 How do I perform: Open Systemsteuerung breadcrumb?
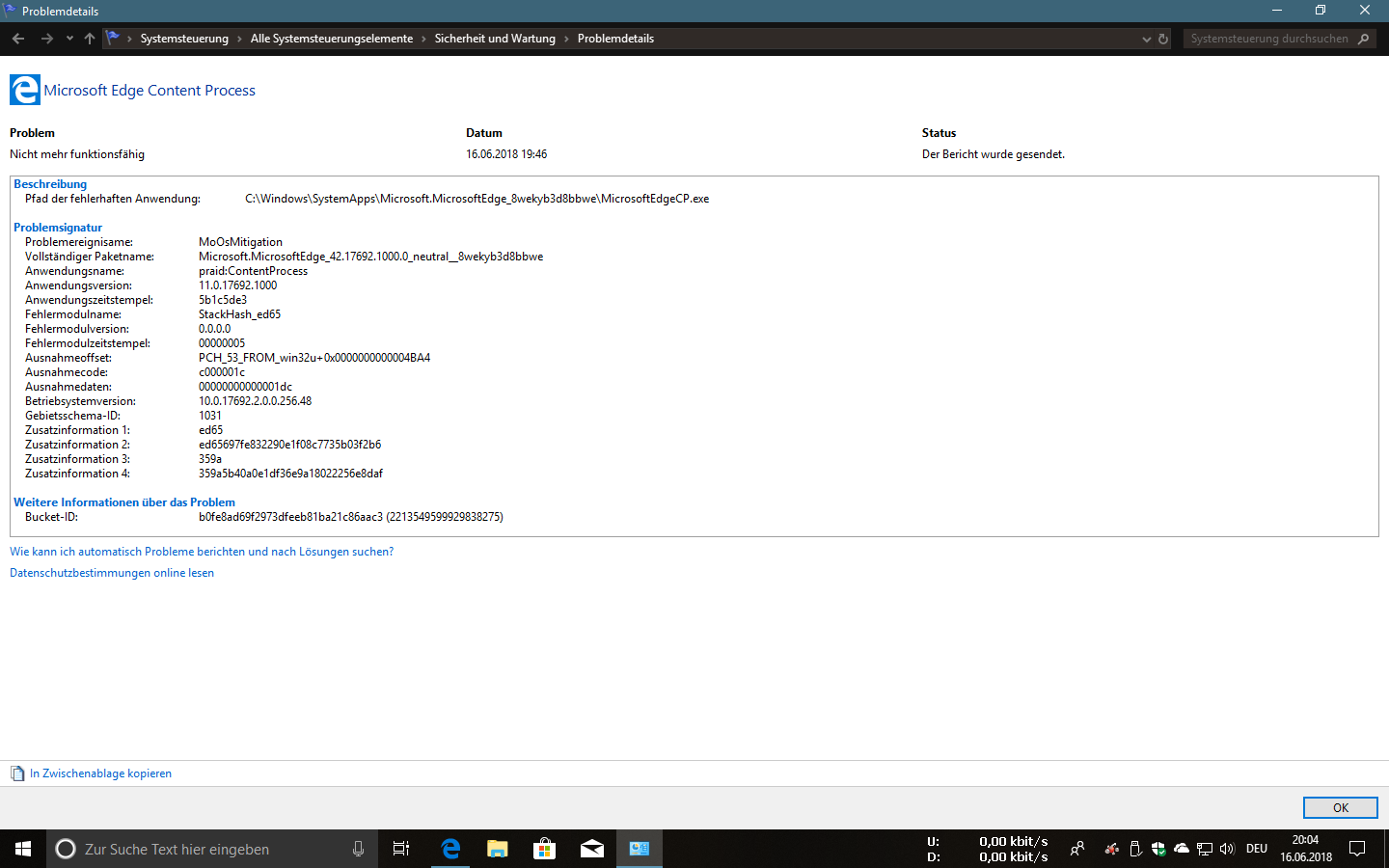[x=184, y=39]
